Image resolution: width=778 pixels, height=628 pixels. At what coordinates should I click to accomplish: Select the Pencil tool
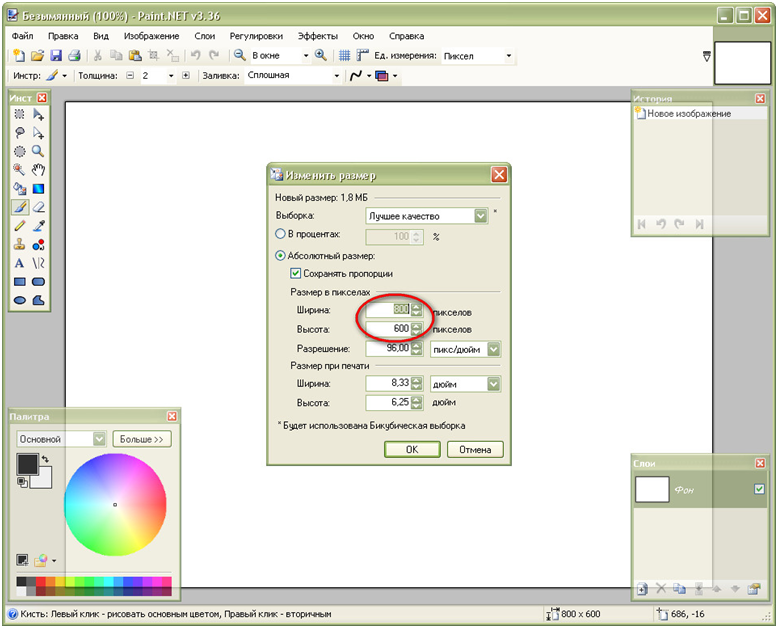19,226
